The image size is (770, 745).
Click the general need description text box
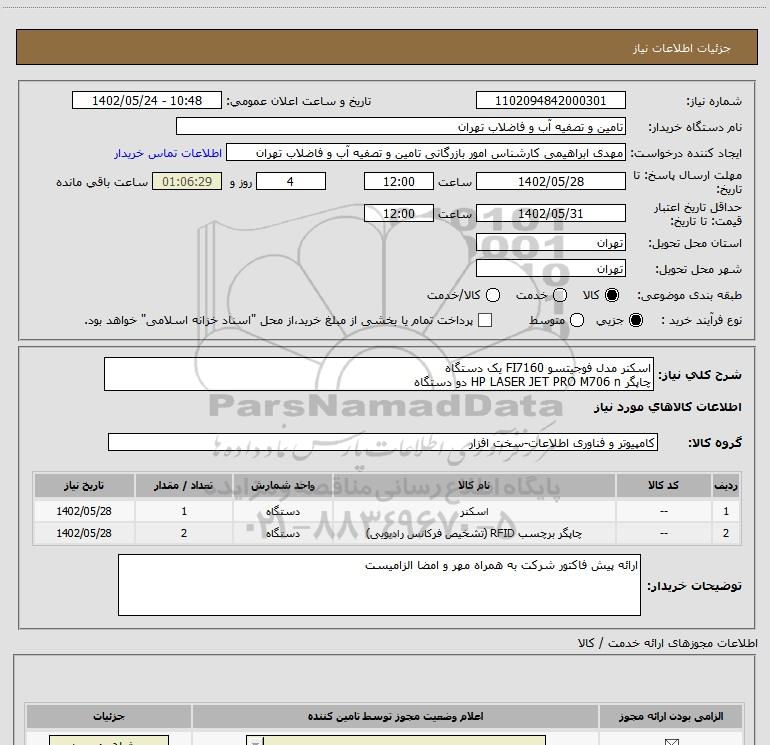click(x=379, y=374)
